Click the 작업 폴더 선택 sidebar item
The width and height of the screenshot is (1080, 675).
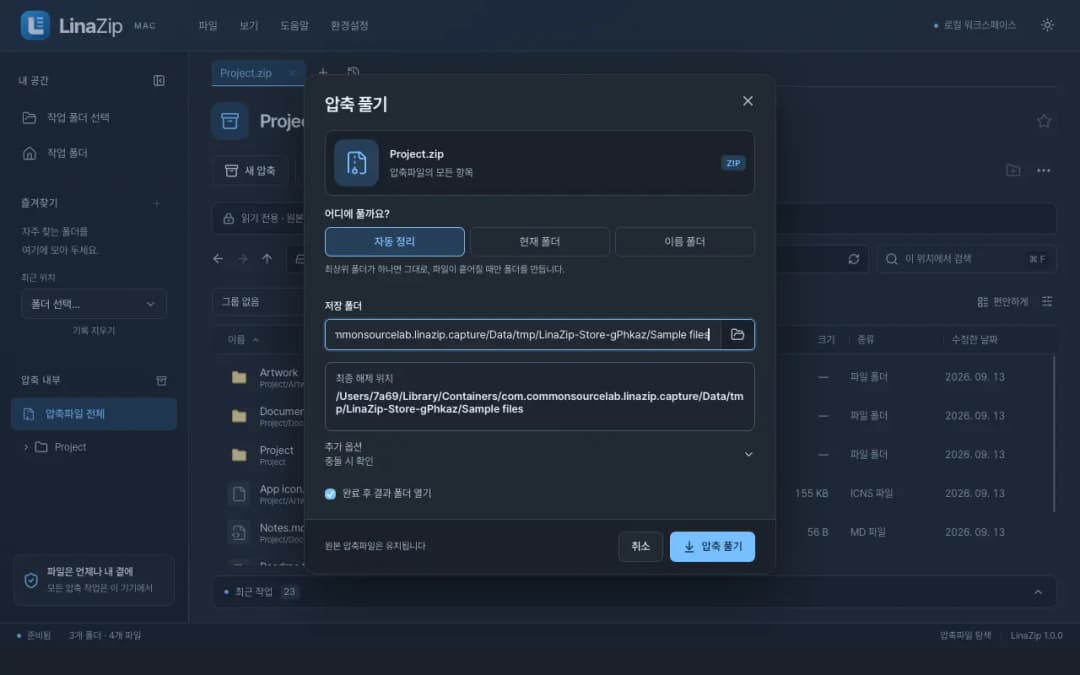click(94, 118)
